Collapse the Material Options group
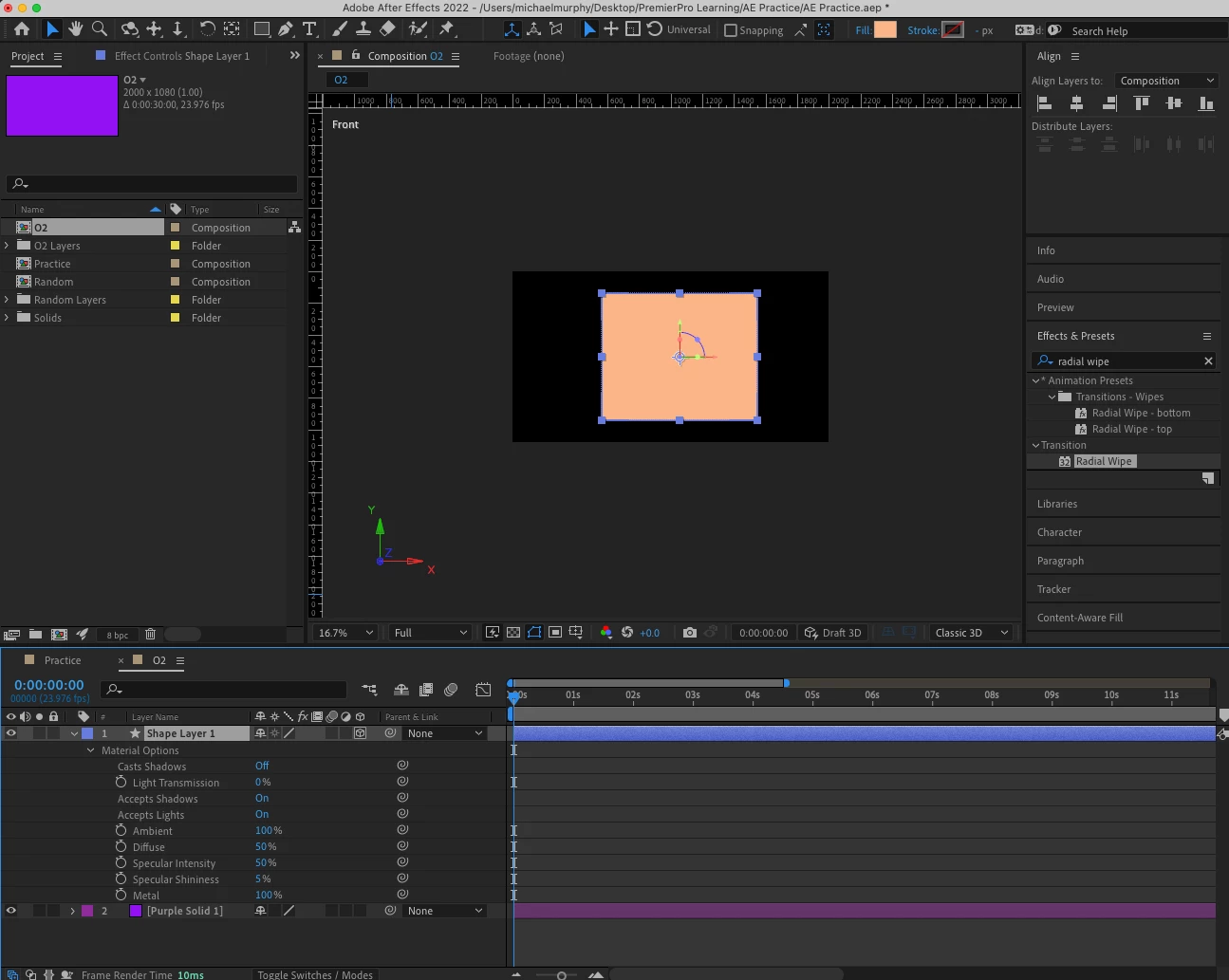 pos(91,750)
